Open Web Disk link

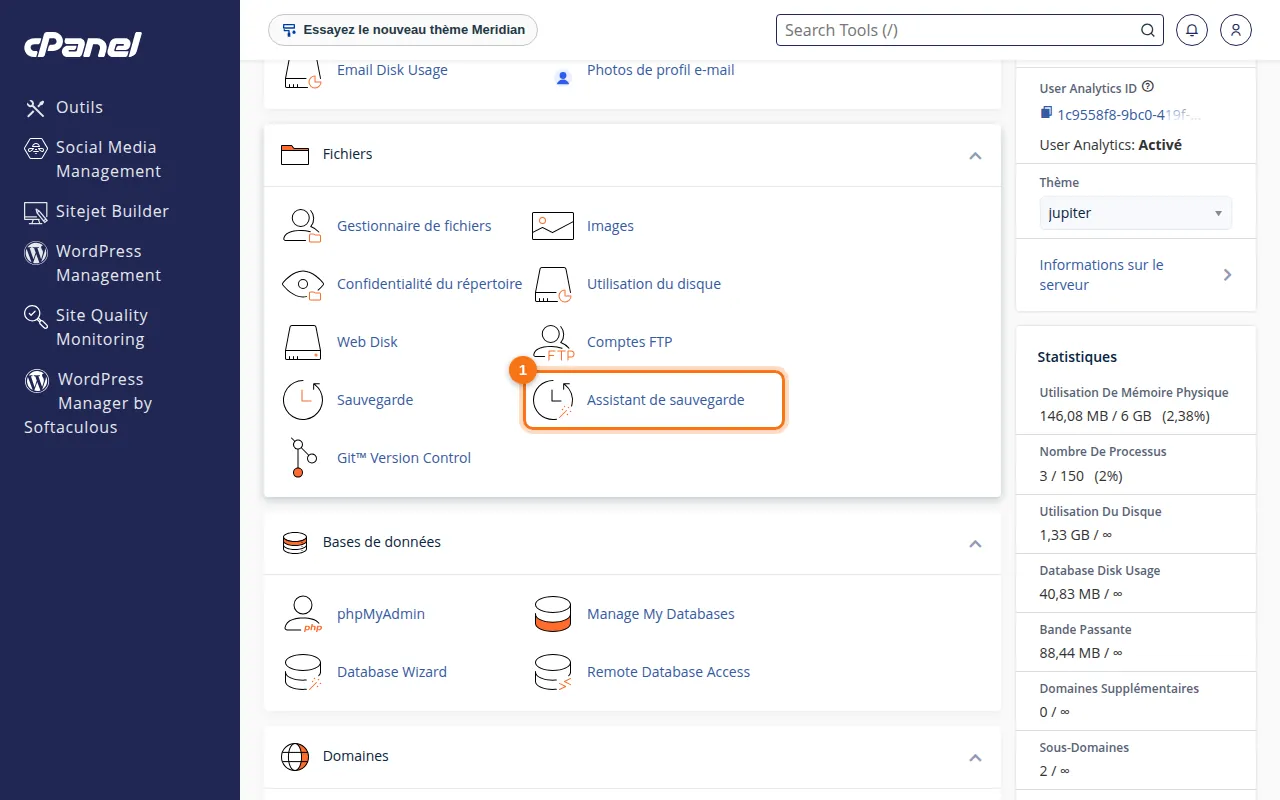(x=367, y=342)
